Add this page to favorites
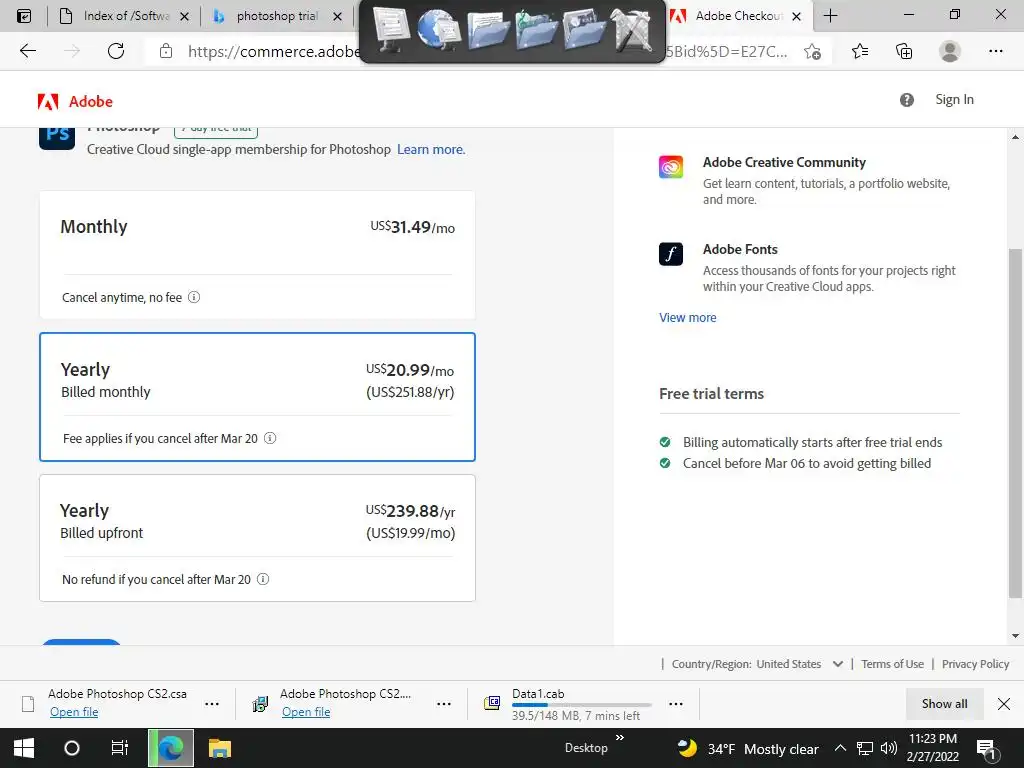The image size is (1024, 768). (x=812, y=51)
